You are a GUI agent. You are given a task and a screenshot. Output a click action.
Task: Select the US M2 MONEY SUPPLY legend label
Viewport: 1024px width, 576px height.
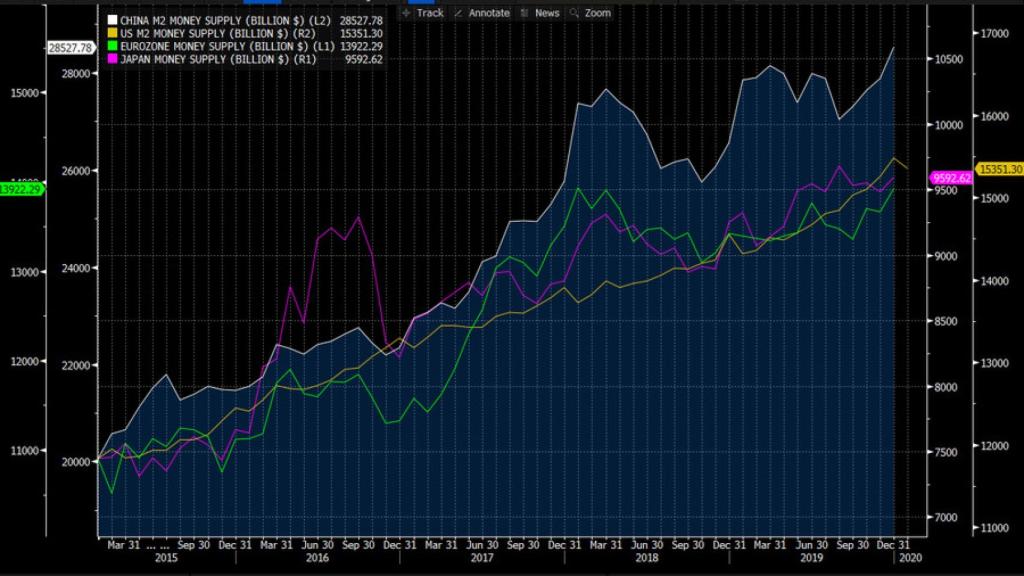[x=218, y=33]
